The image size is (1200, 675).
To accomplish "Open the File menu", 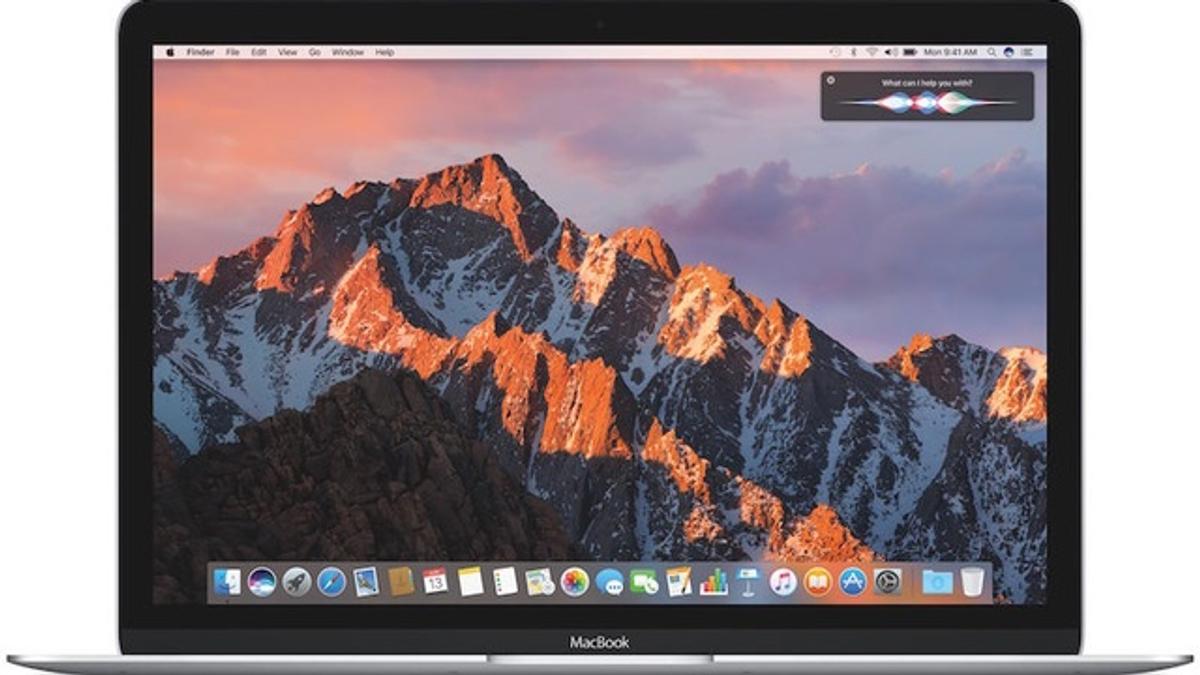I will pyautogui.click(x=233, y=51).
